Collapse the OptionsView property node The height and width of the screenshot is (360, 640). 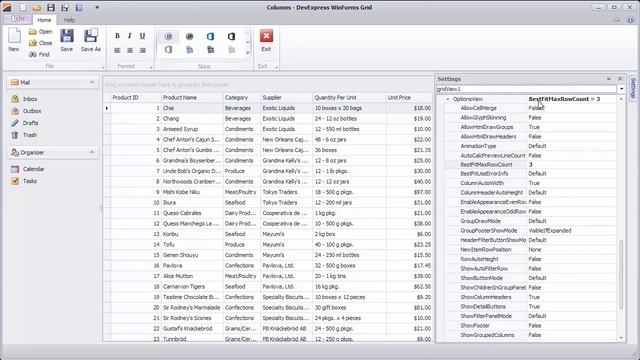click(x=448, y=99)
